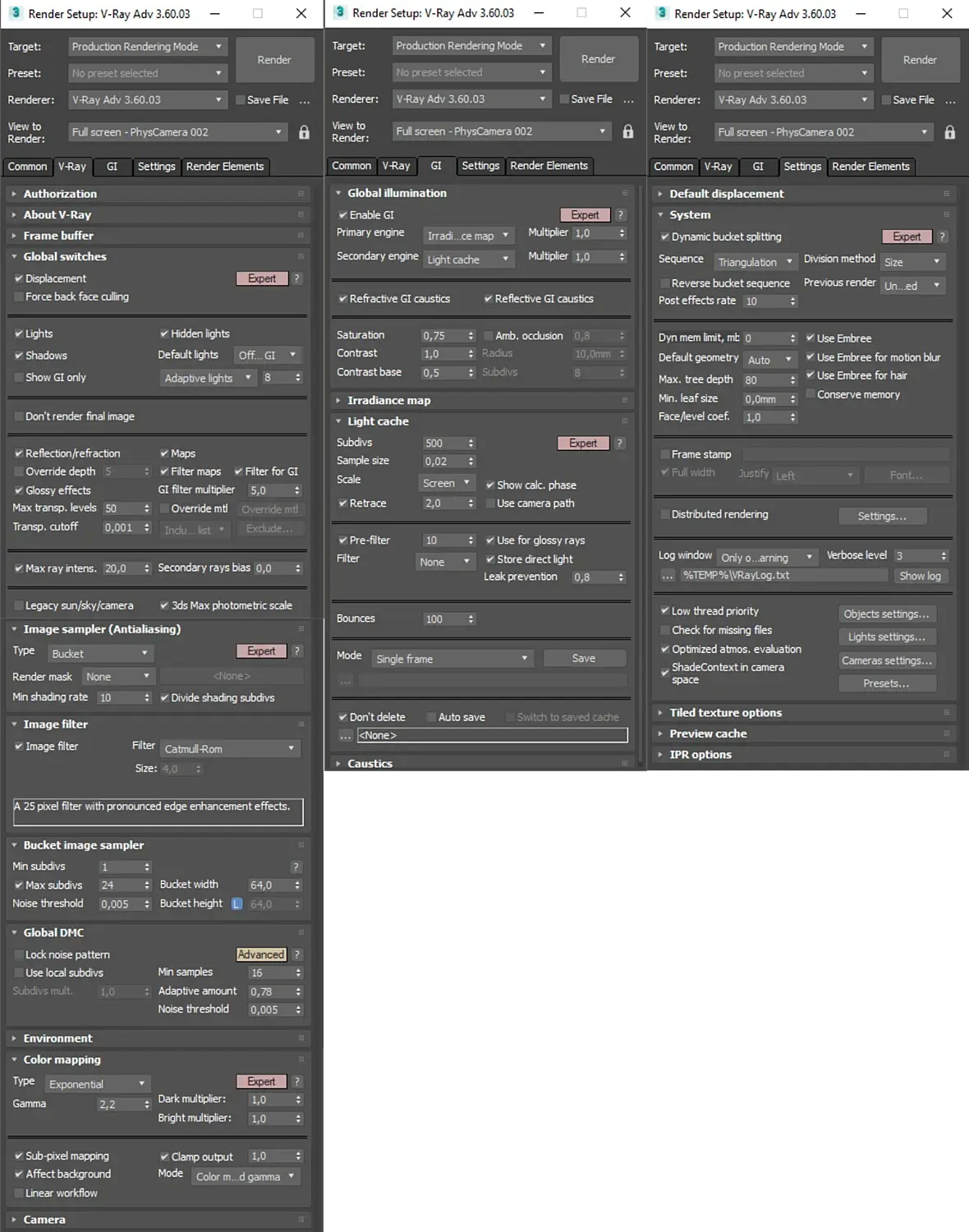Toggle Enable GI checkbox
Screen dimensions: 969x1232
pos(342,215)
